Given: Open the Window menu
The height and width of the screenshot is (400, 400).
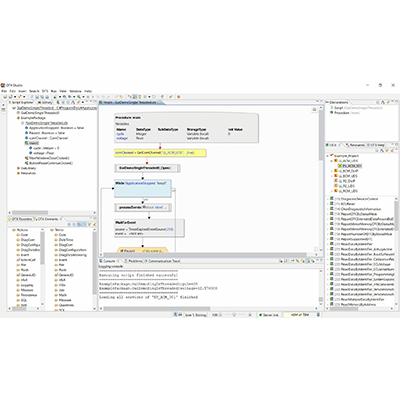Looking at the screenshot, I should pyautogui.click(x=75, y=91).
